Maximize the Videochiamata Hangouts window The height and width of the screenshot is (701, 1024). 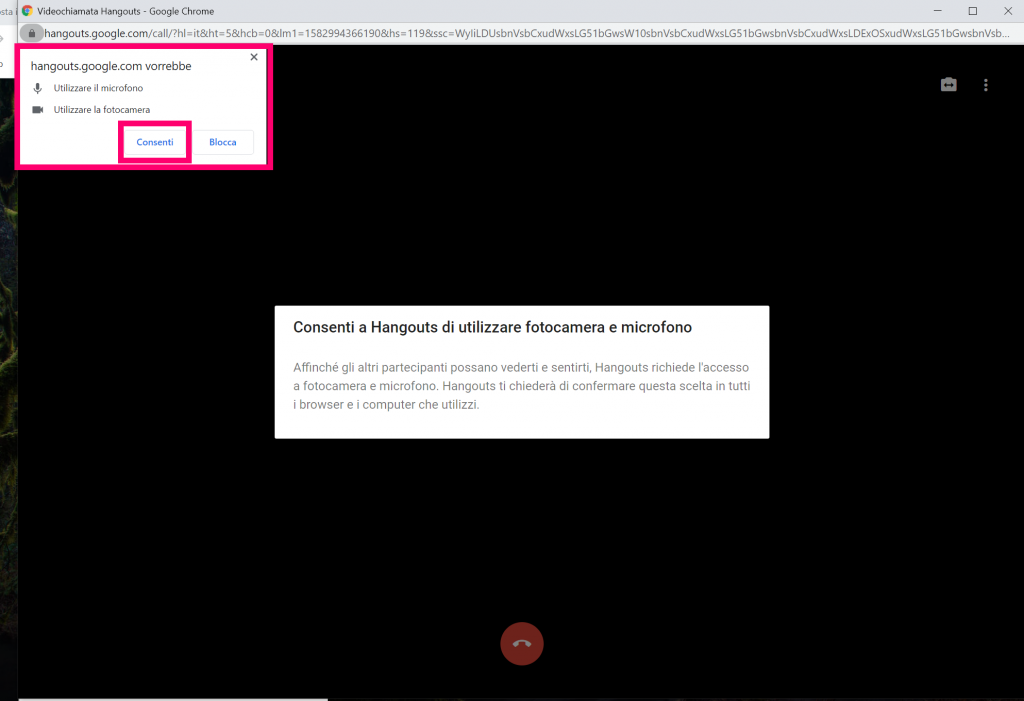[972, 10]
